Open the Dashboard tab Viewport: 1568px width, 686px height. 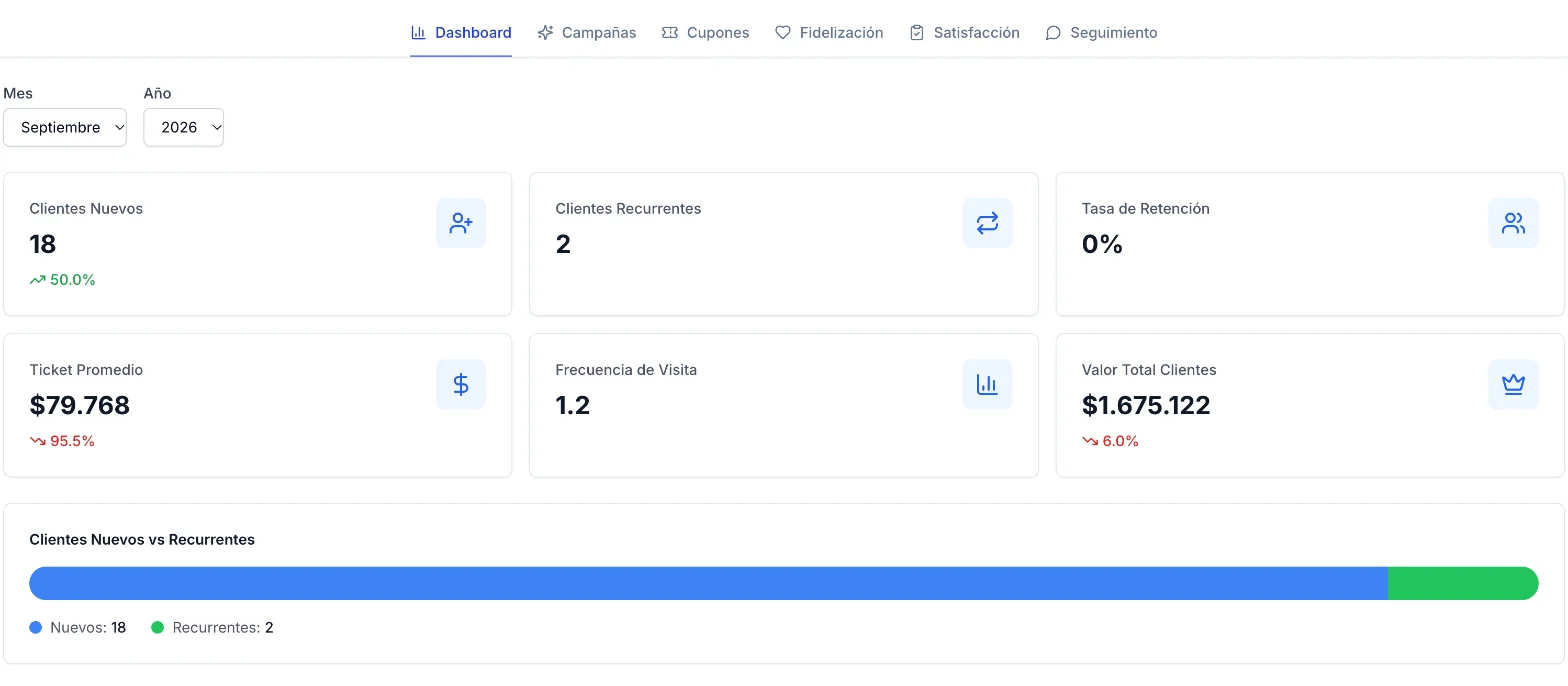461,32
